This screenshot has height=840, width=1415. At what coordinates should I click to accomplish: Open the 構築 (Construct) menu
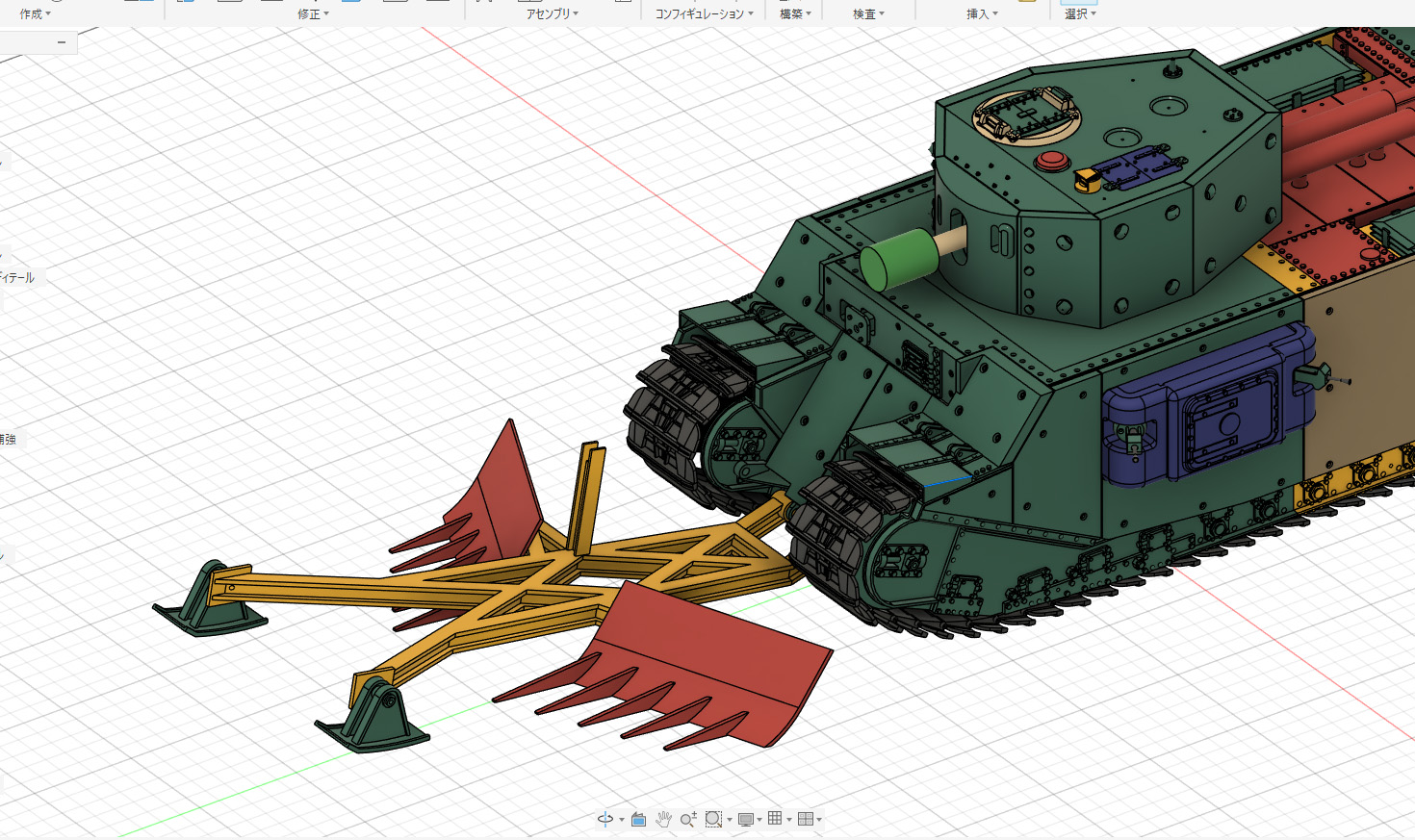click(x=795, y=13)
